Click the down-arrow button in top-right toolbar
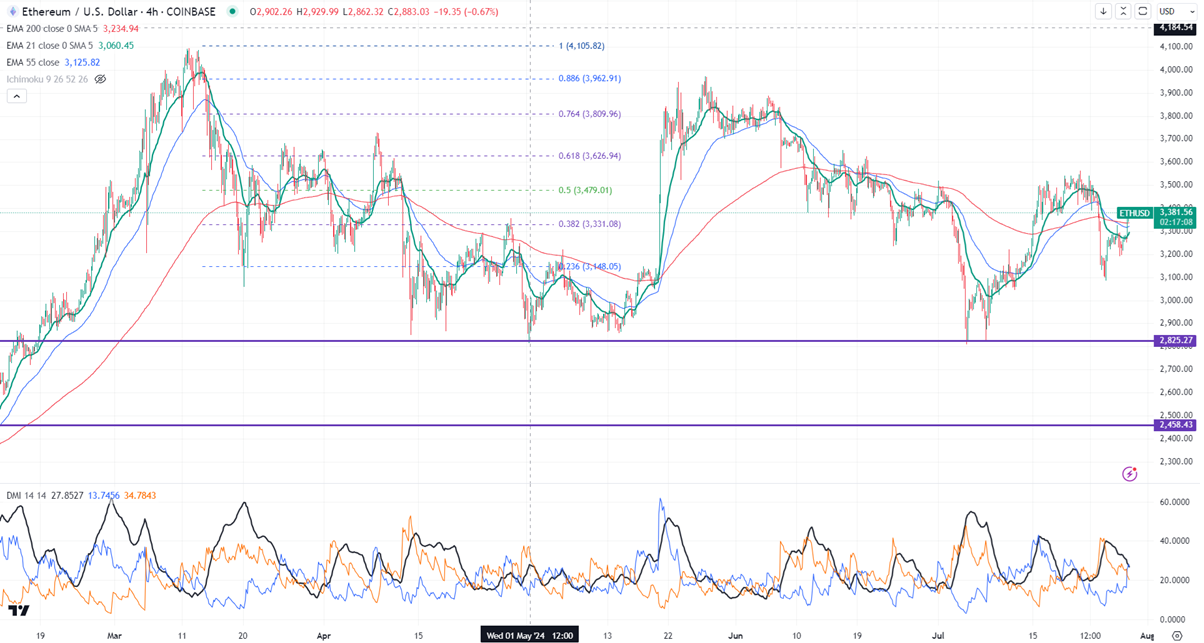Image resolution: width=1204 pixels, height=643 pixels. click(1103, 11)
